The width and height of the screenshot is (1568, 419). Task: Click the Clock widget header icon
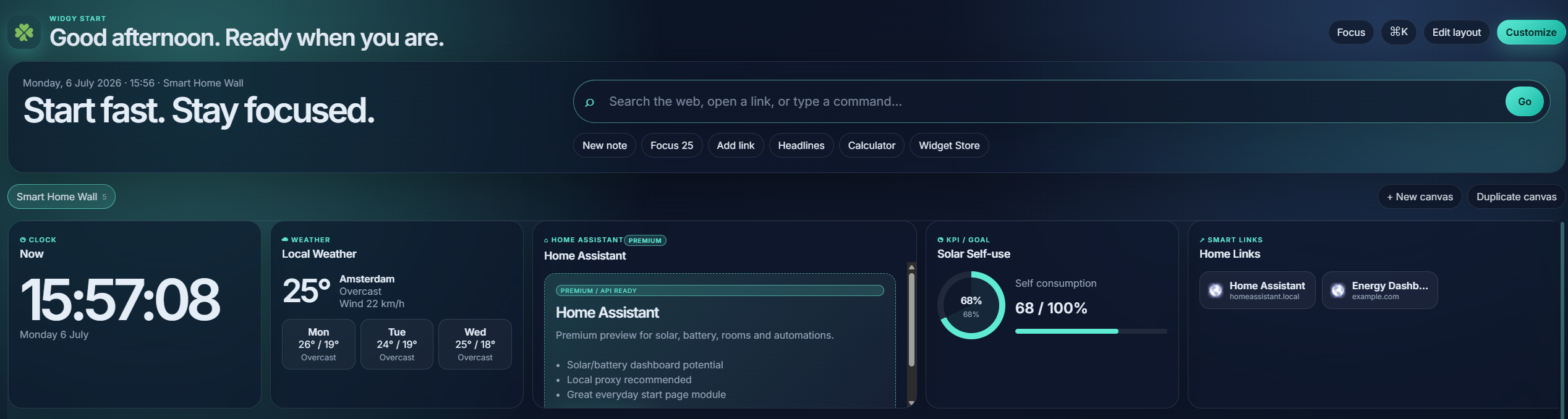pos(23,240)
